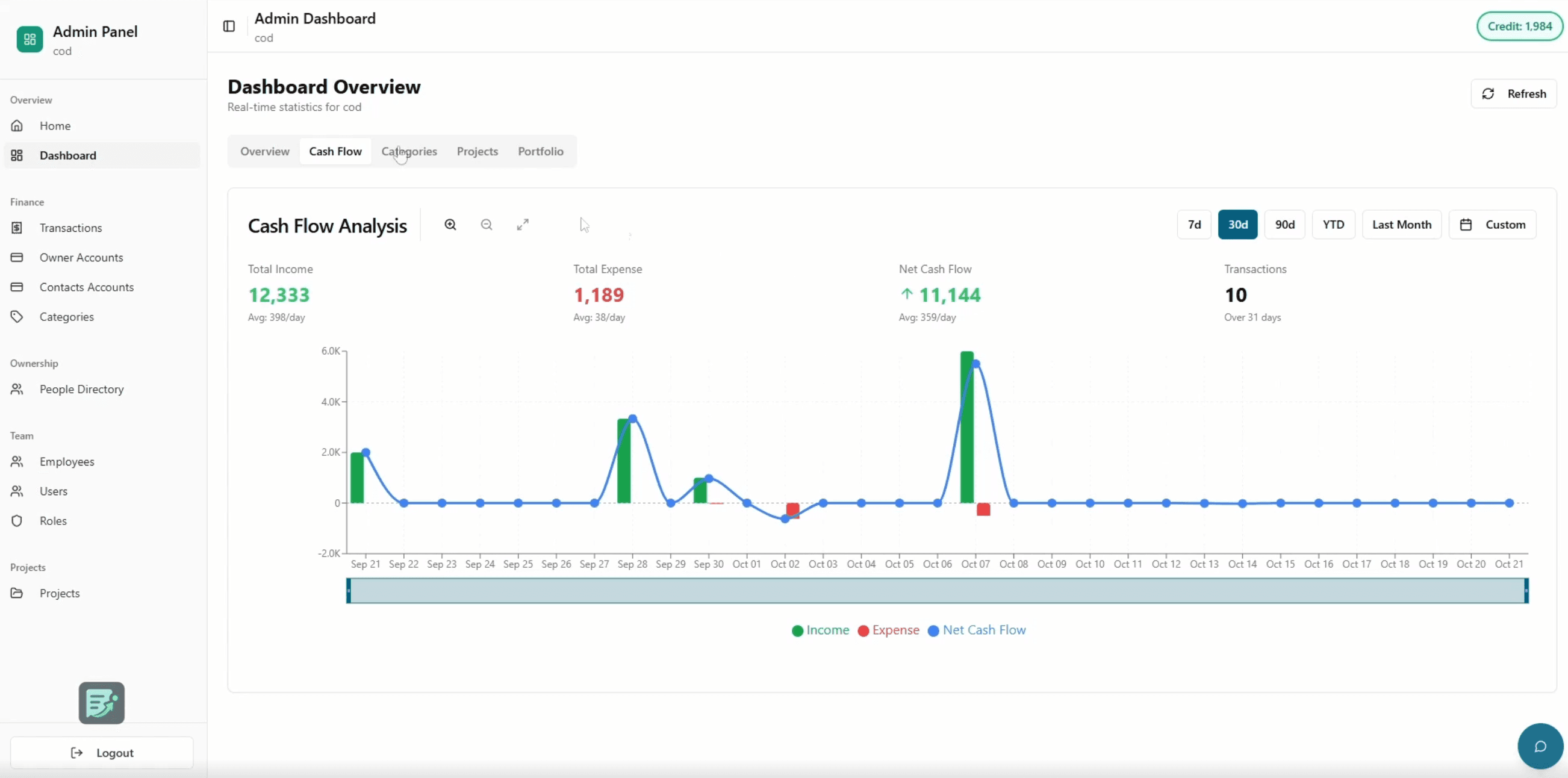Switch to the Categories tab
The width and height of the screenshot is (1568, 778).
pos(409,152)
